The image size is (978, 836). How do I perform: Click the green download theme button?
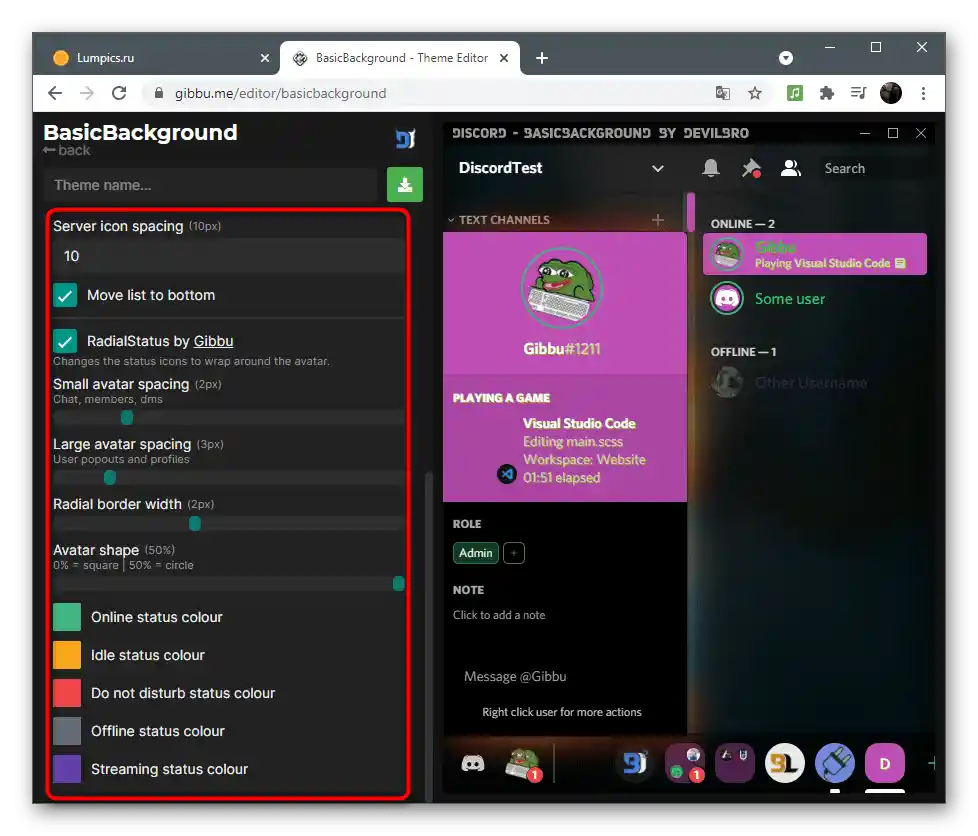[x=405, y=185]
